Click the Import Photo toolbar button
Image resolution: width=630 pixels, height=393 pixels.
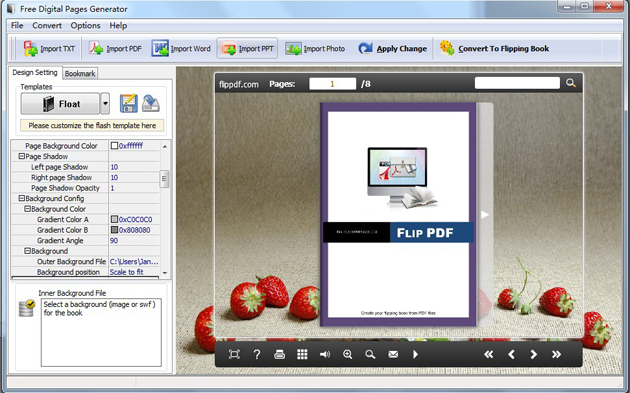click(x=315, y=49)
